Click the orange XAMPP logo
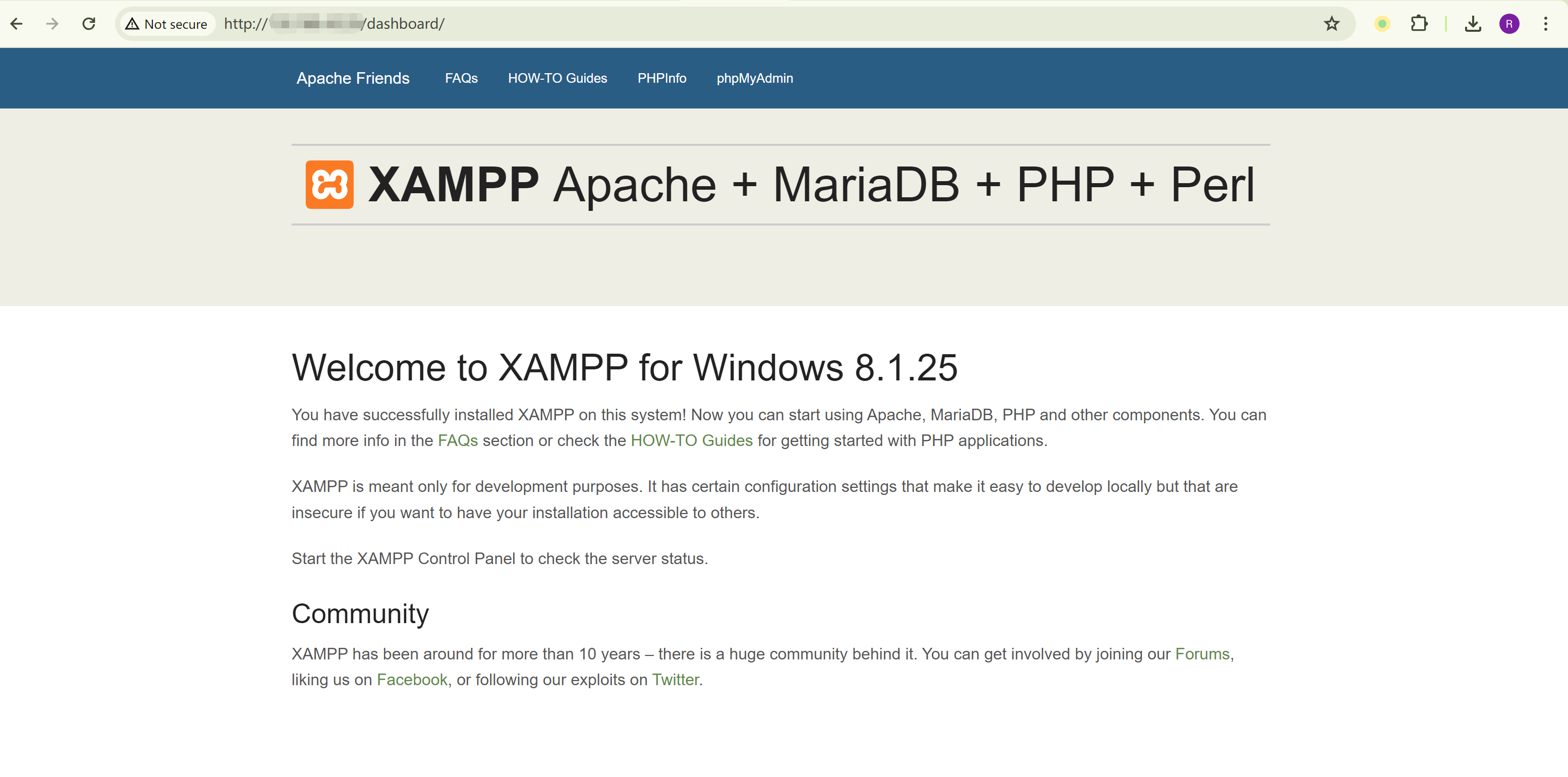The width and height of the screenshot is (1568, 777). pyautogui.click(x=329, y=185)
